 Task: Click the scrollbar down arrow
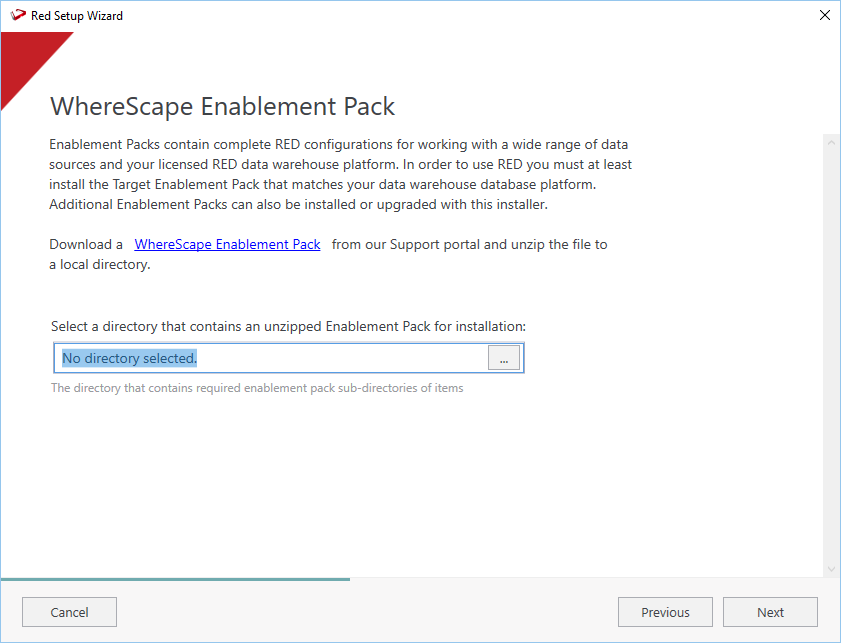coord(830,569)
